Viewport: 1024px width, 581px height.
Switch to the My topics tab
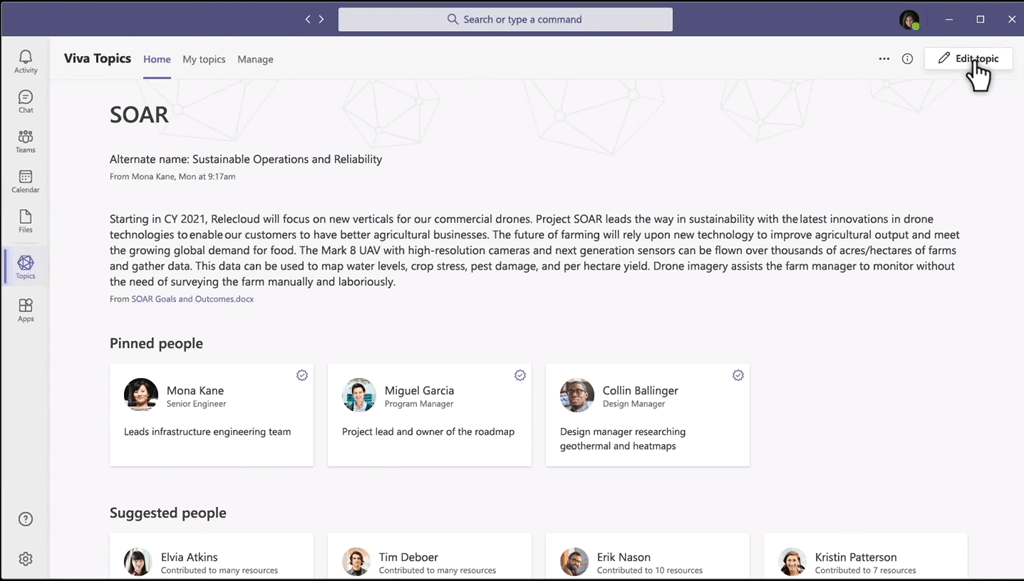[x=204, y=59]
